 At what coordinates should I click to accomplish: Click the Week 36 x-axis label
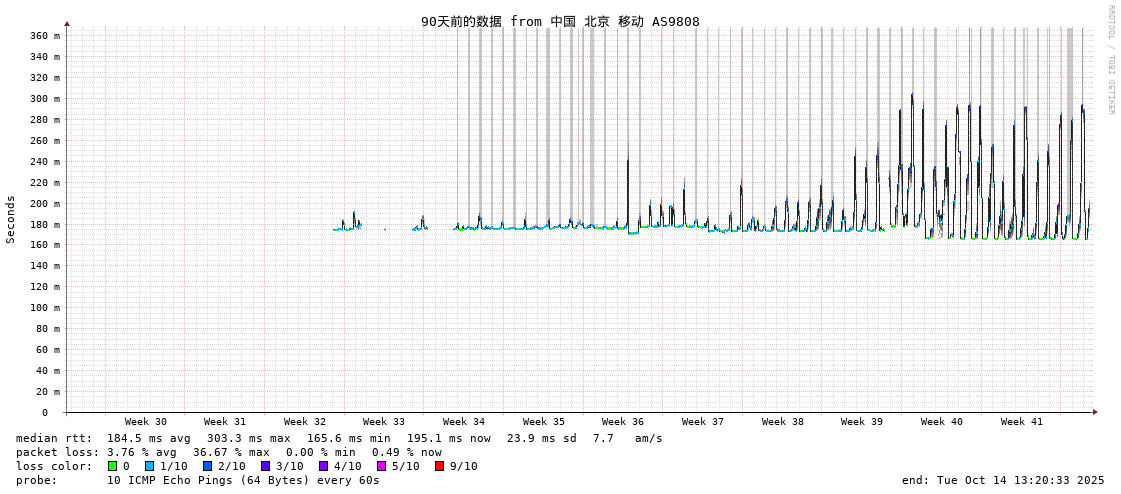pos(623,422)
